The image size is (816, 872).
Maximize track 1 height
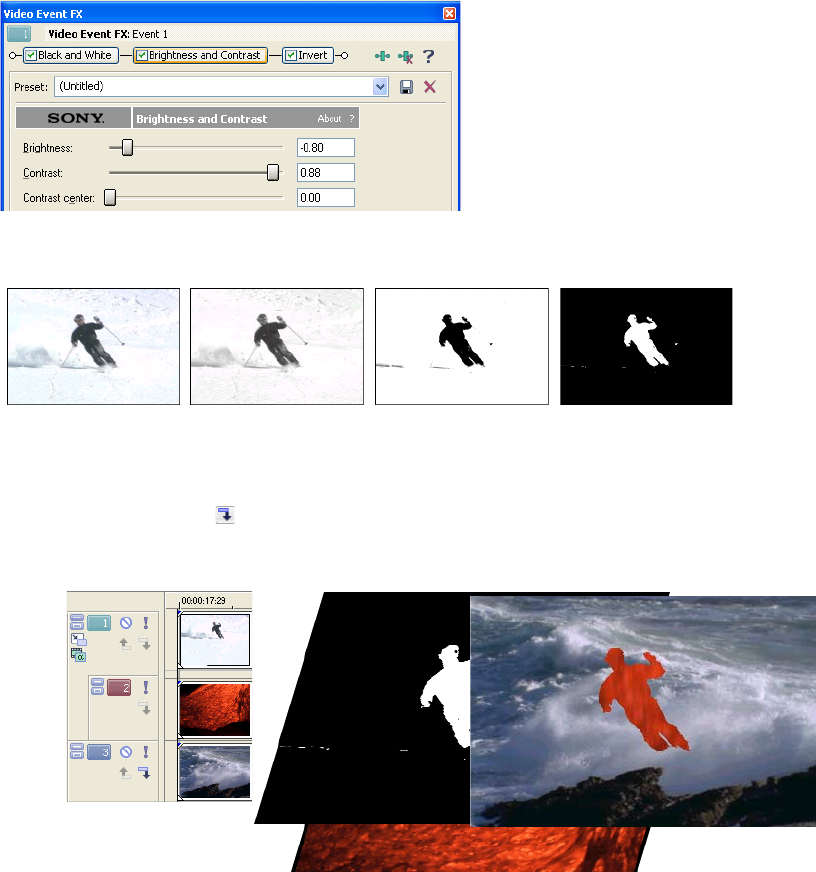tap(77, 626)
